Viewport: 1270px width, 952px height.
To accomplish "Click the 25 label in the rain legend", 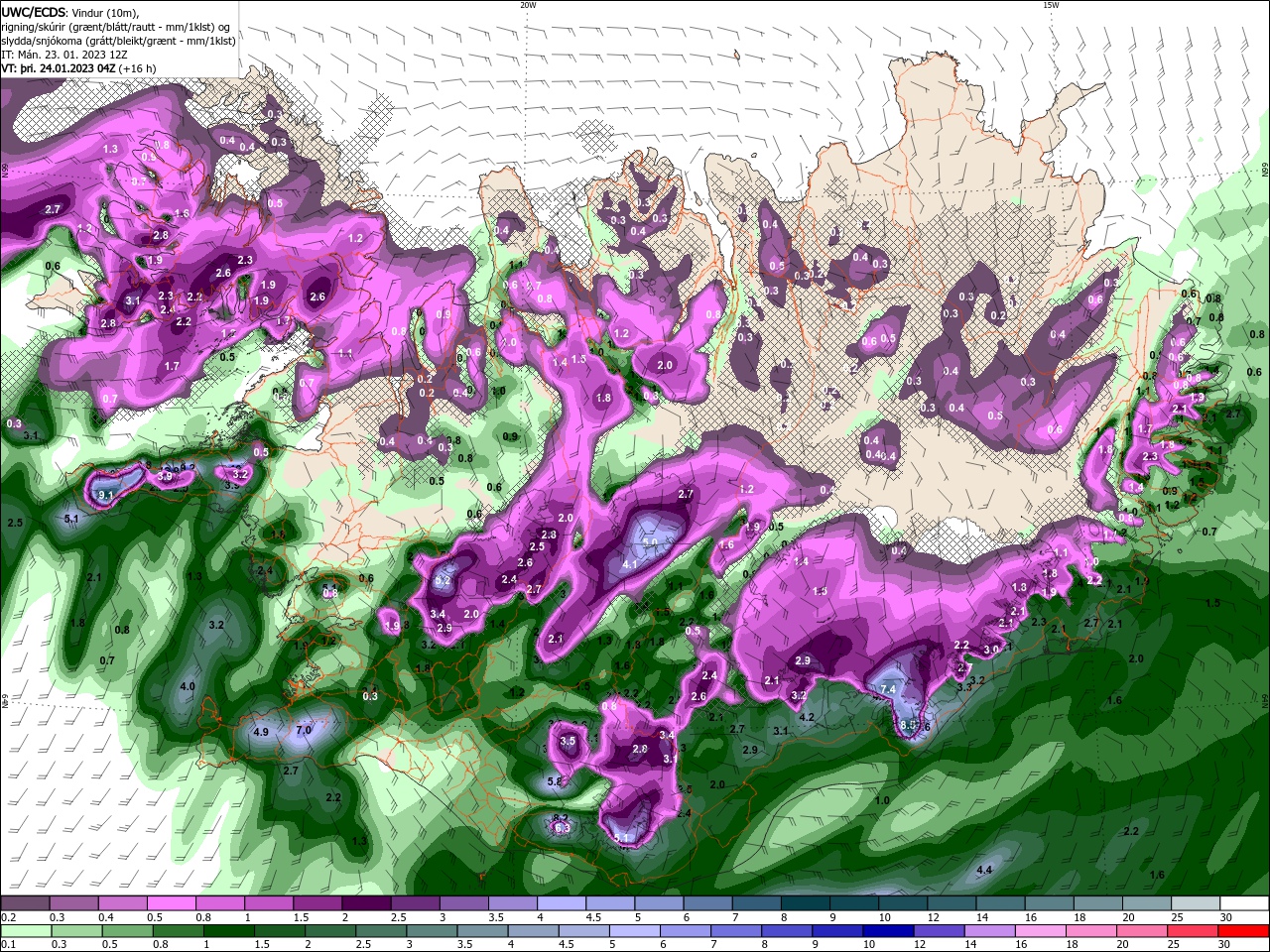I will 1175,945.
